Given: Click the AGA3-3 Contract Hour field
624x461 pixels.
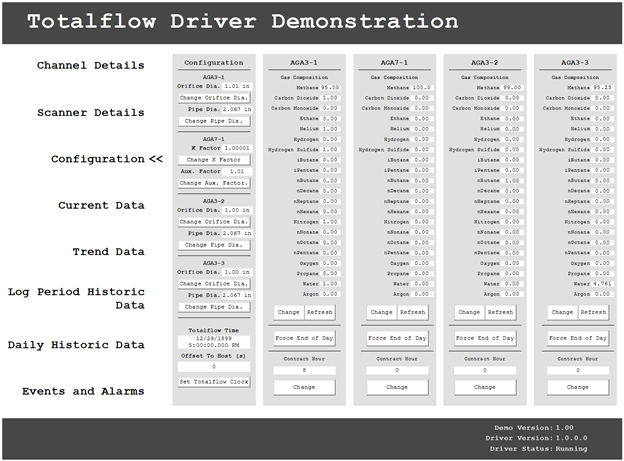Looking at the screenshot, I should coord(578,371).
